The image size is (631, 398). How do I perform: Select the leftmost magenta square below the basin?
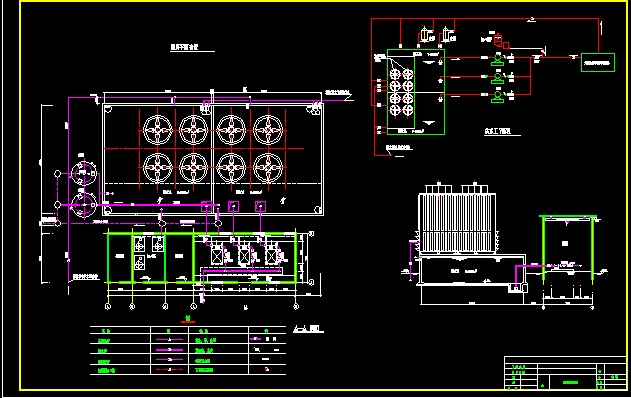click(206, 206)
